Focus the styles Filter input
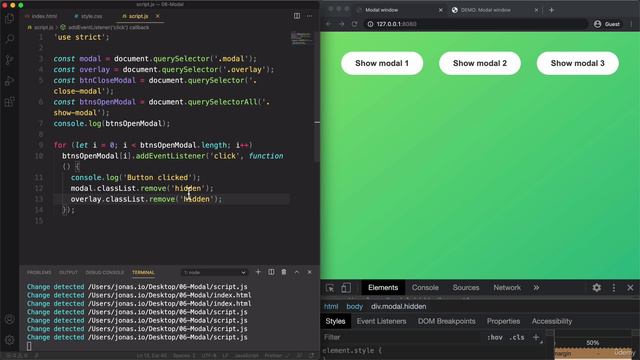The height and width of the screenshot is (360, 640). click(402, 337)
